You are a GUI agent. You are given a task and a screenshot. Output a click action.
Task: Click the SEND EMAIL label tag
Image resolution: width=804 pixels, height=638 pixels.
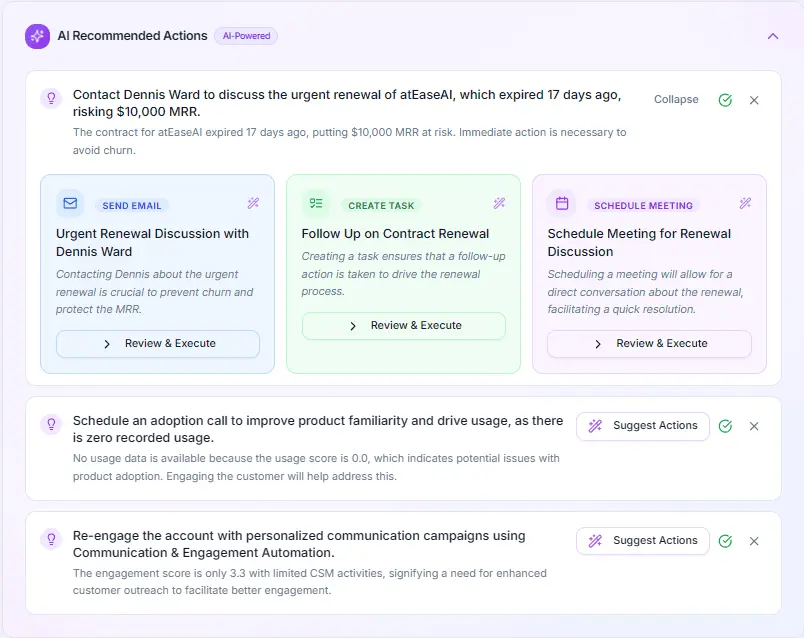132,206
